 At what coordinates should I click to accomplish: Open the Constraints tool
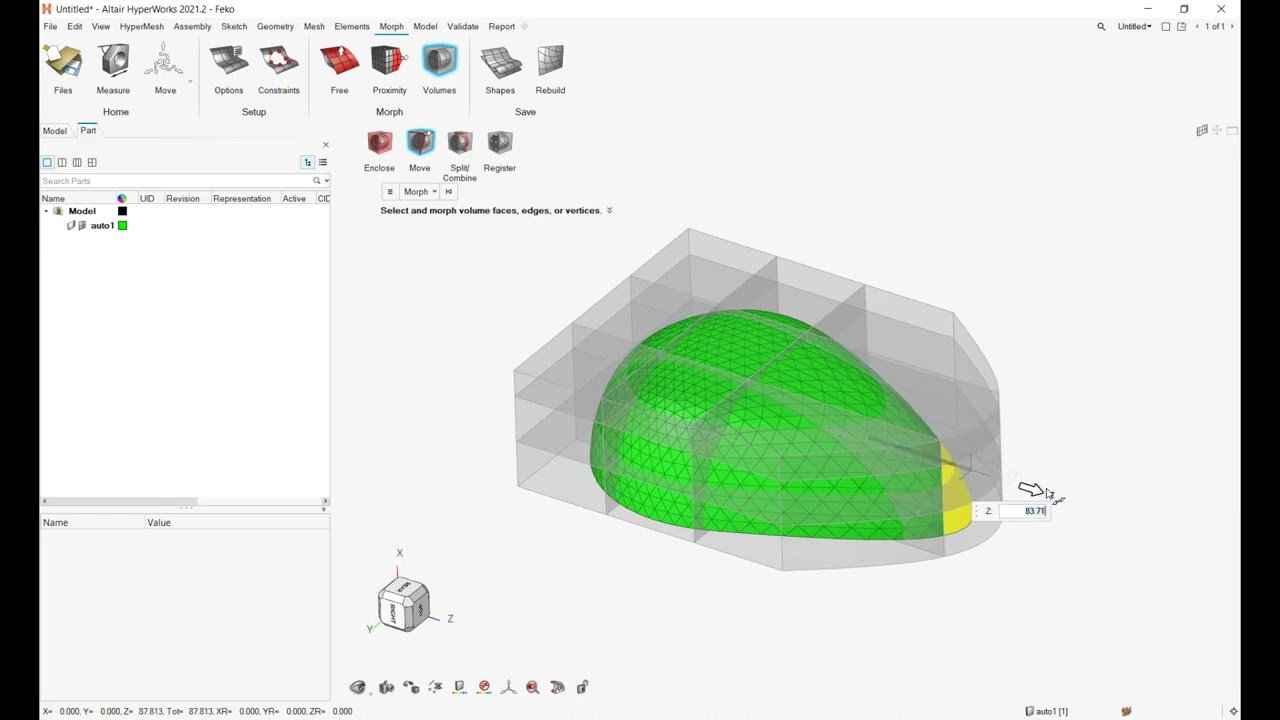(x=279, y=70)
